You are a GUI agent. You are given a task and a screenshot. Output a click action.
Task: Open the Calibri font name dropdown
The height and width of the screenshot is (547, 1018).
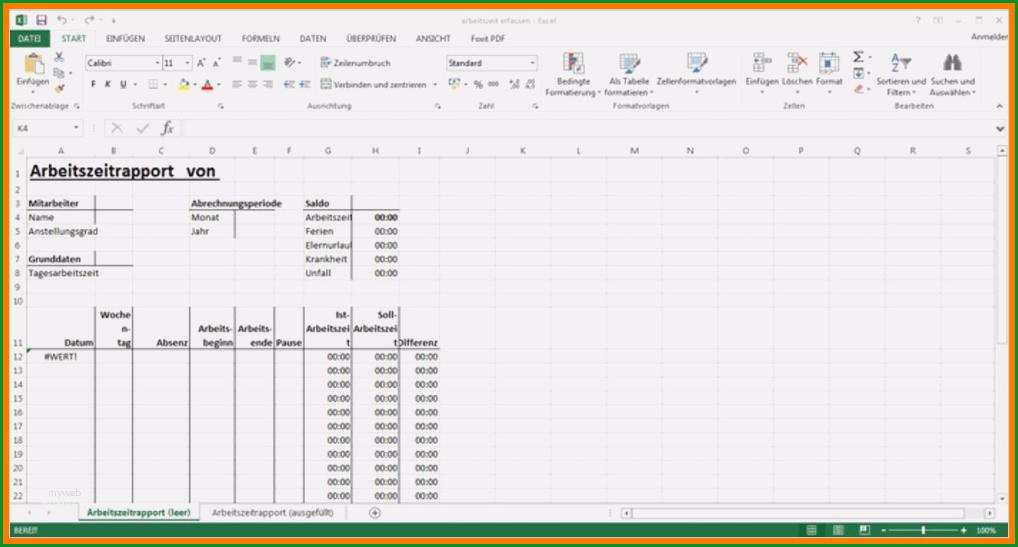[x=157, y=63]
